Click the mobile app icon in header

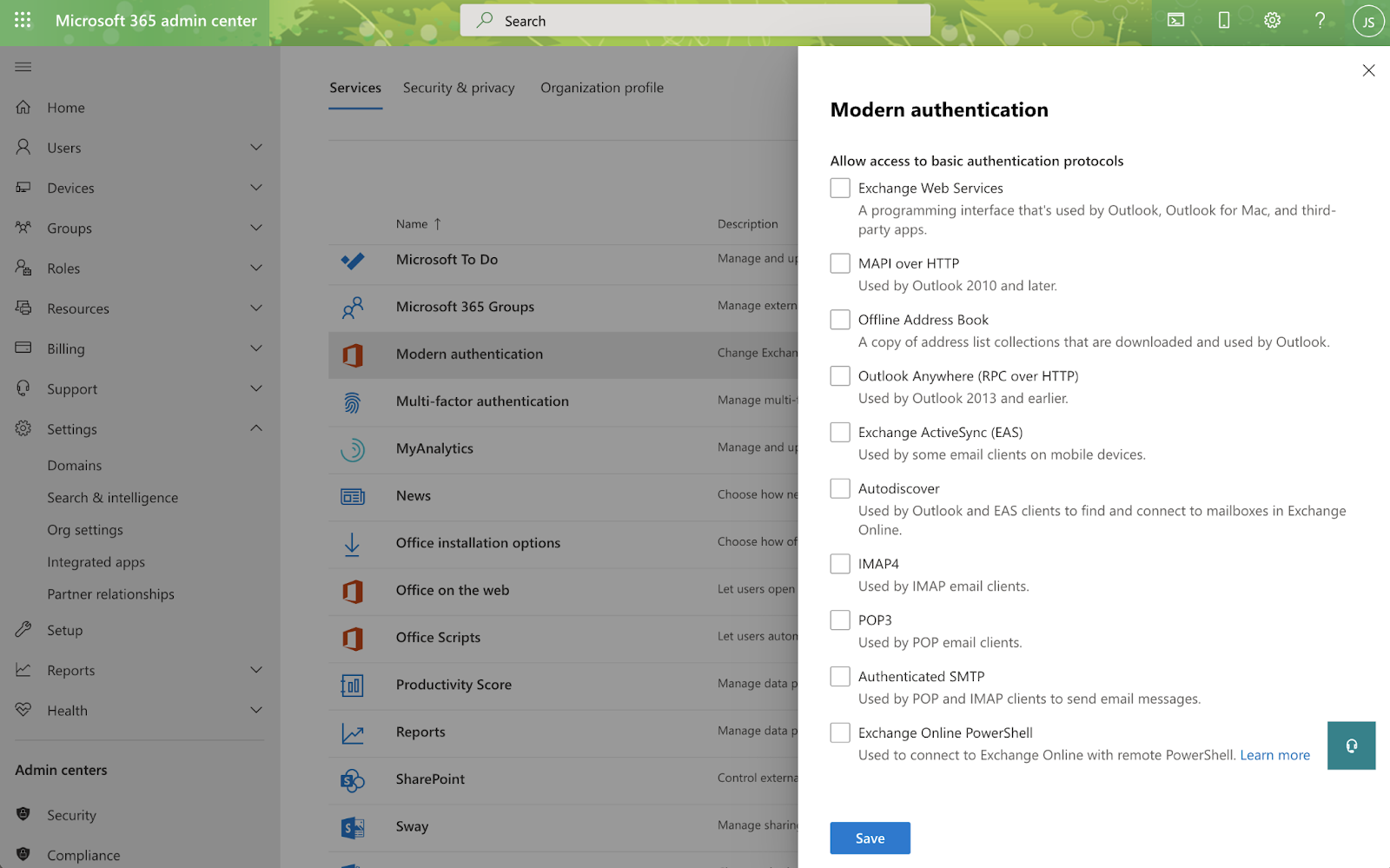pos(1224,20)
